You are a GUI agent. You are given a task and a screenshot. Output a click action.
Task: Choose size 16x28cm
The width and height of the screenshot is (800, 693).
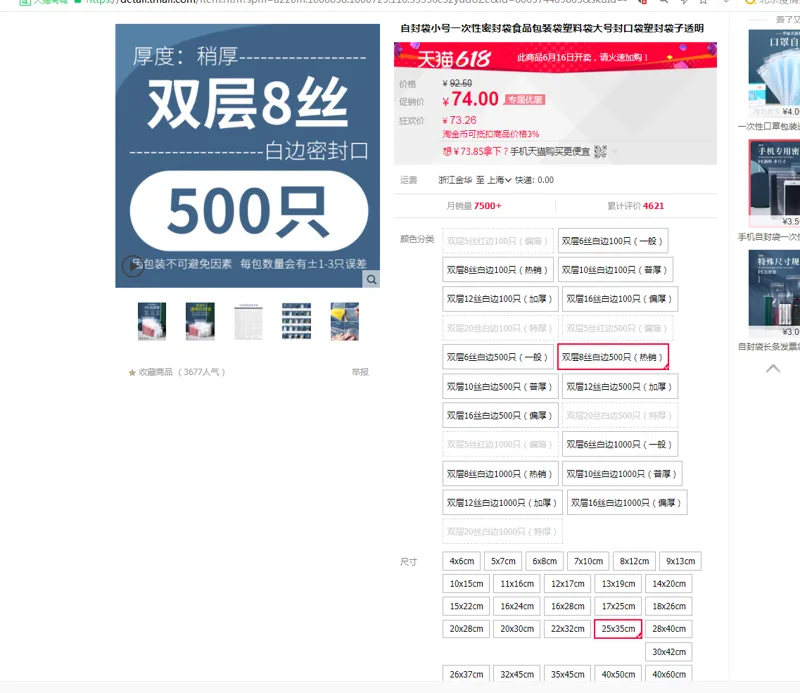(567, 606)
